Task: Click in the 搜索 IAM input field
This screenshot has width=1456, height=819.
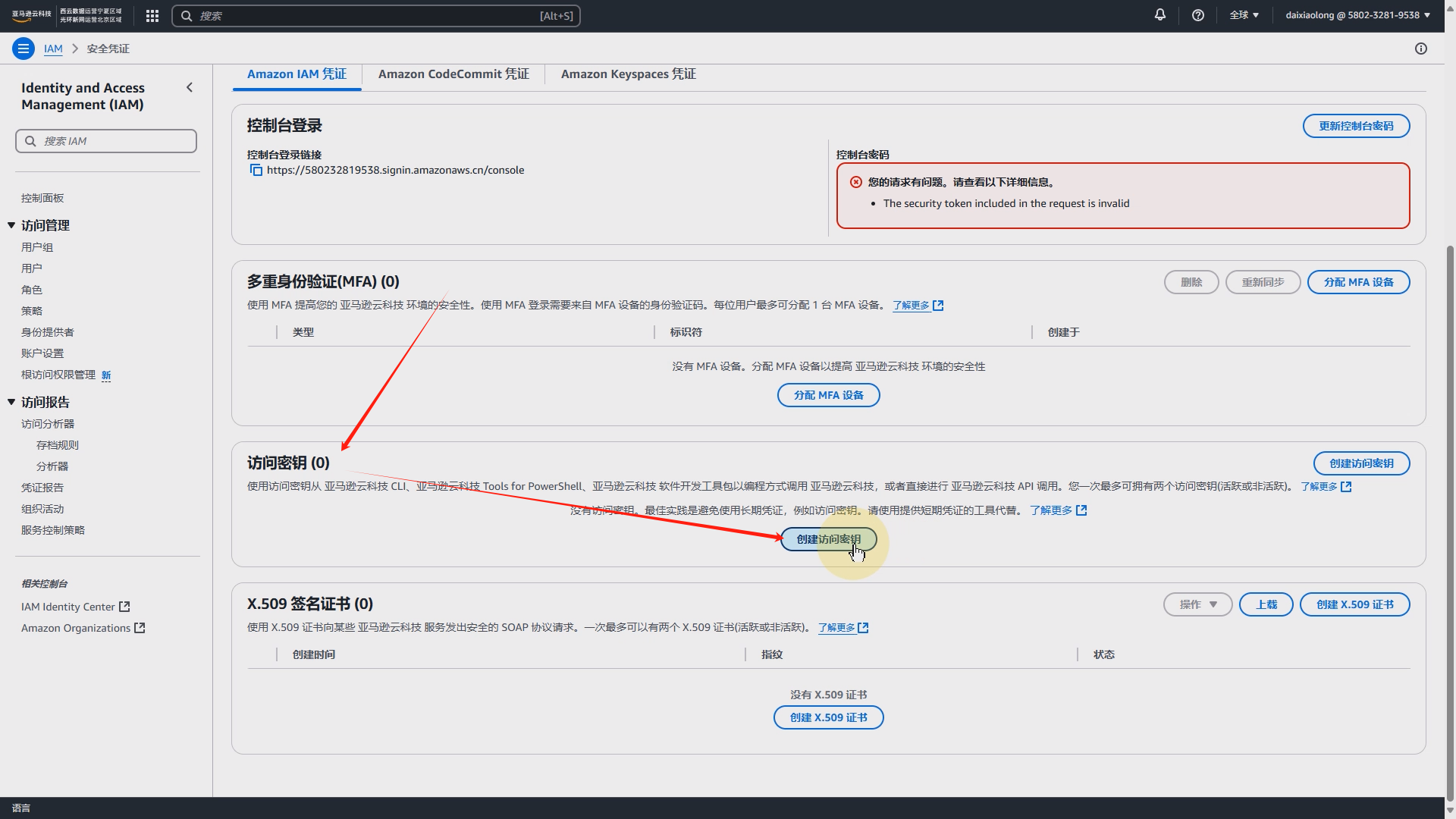Action: tap(114, 141)
